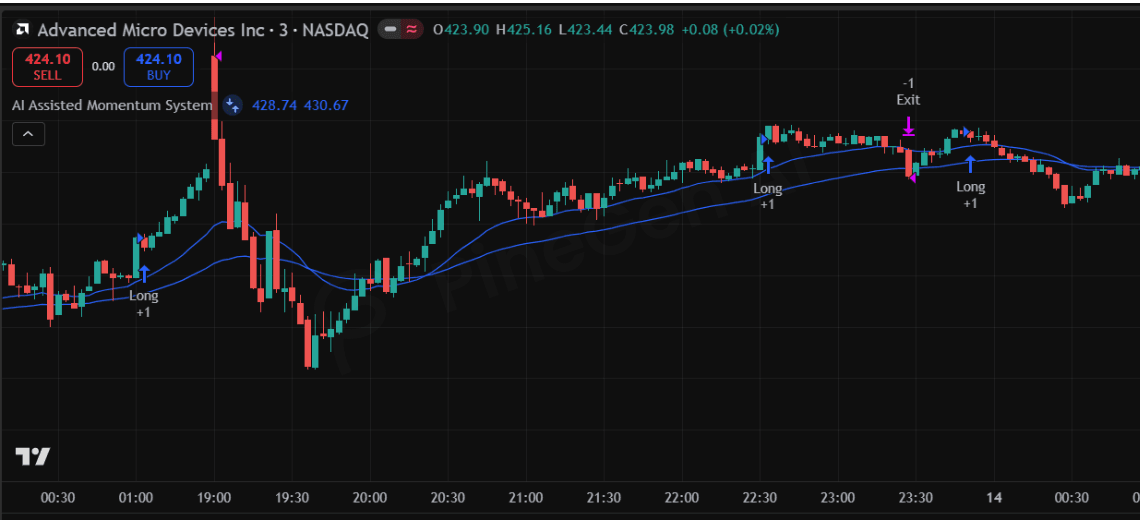Click the 19:00 time axis label

click(x=214, y=498)
